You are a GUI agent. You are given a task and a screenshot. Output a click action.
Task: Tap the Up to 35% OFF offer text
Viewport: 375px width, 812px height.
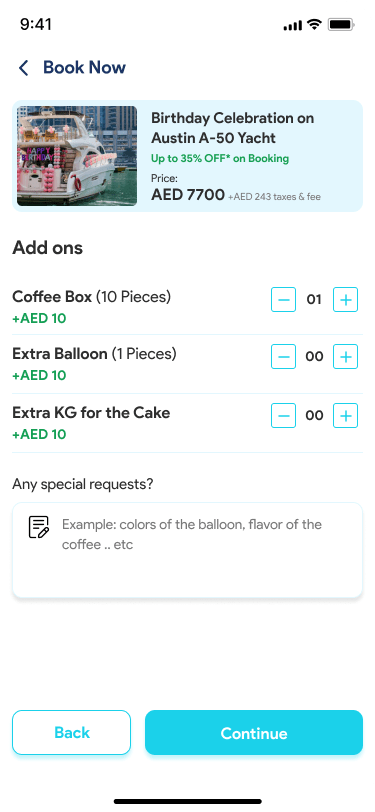pyautogui.click(x=220, y=158)
